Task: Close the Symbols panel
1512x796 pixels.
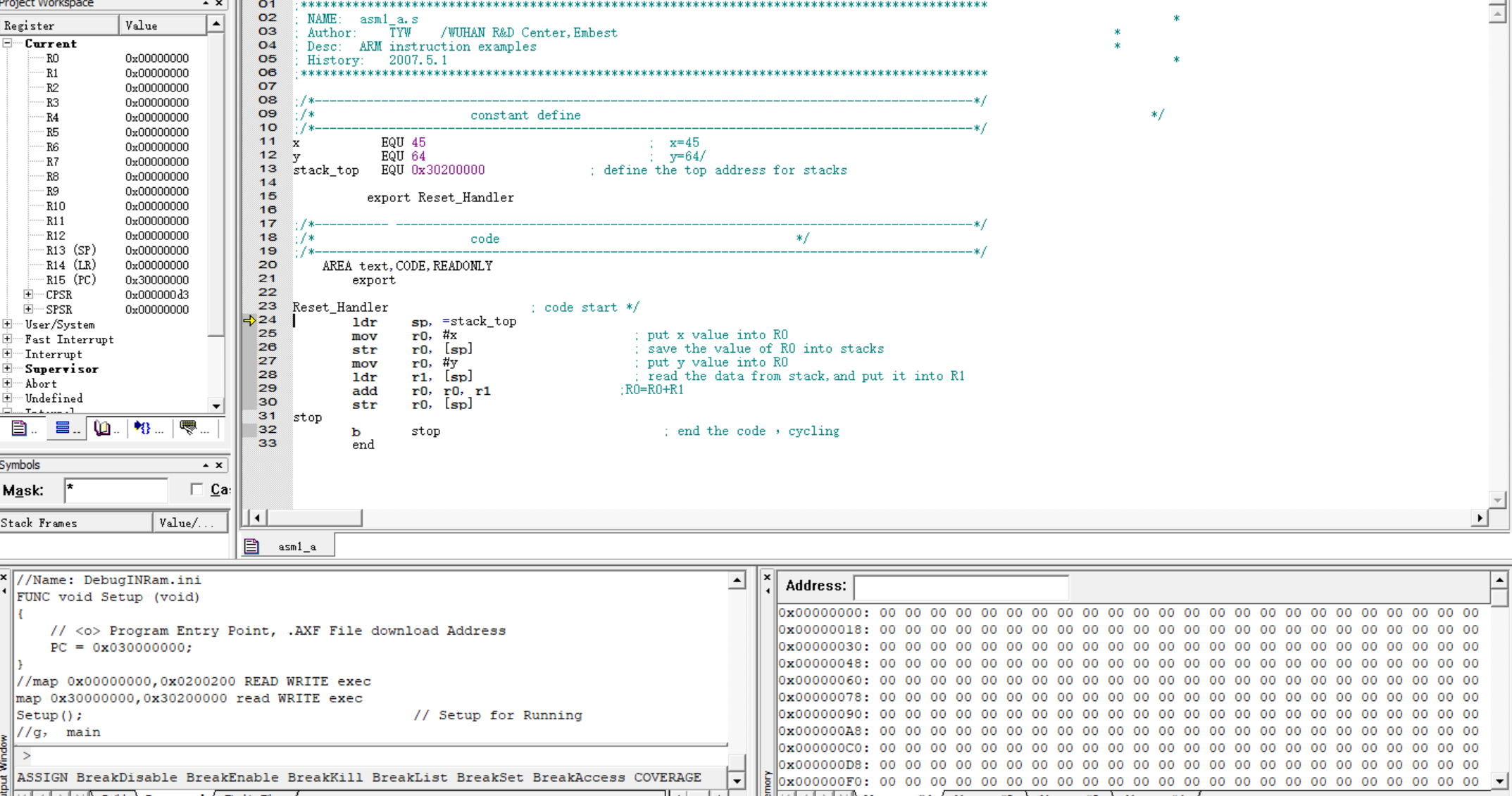Action: click(x=219, y=465)
